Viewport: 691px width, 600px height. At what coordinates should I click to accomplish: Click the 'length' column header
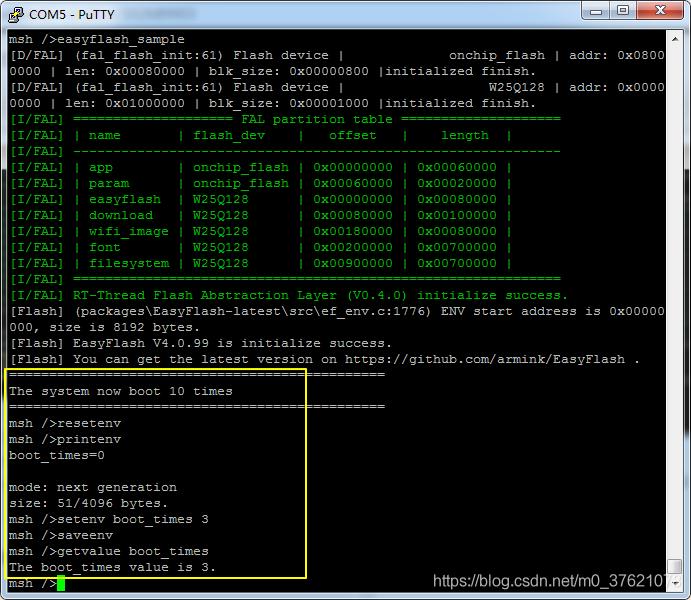point(464,136)
